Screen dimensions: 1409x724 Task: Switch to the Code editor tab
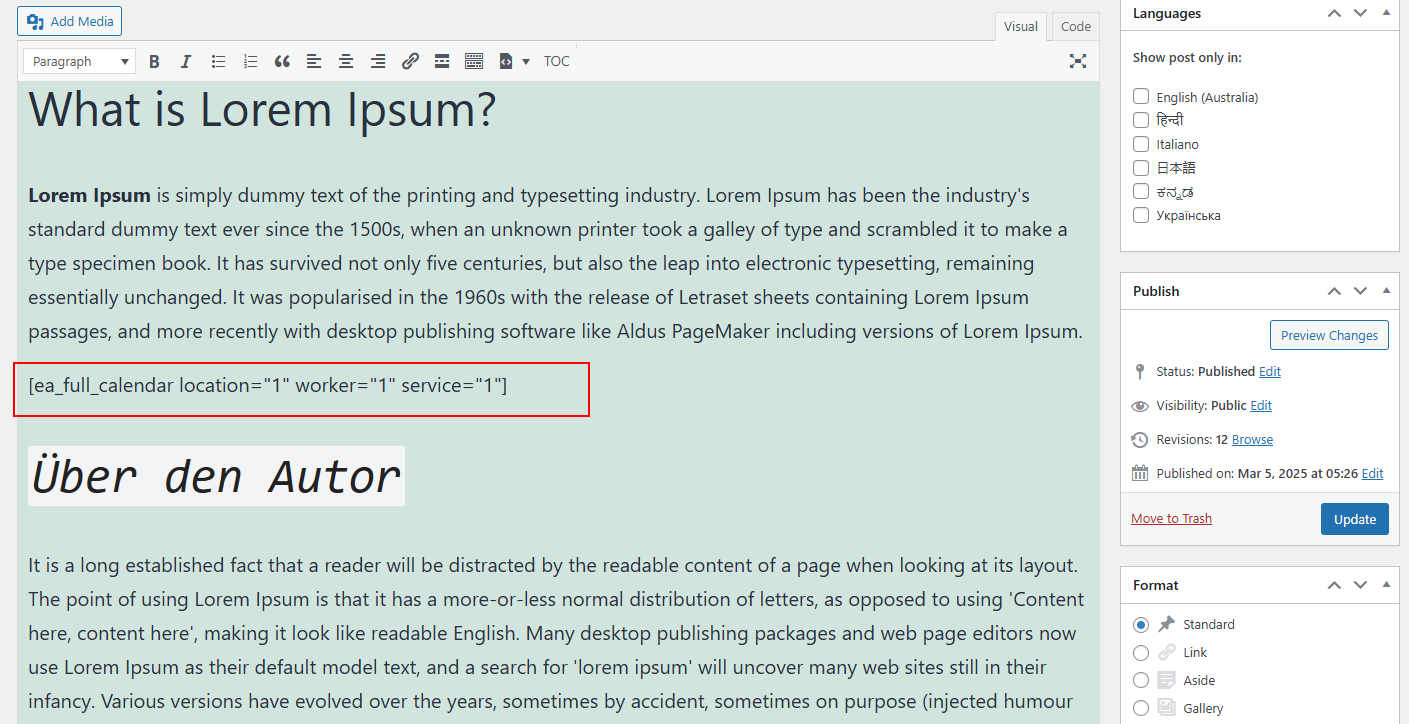click(x=1076, y=27)
